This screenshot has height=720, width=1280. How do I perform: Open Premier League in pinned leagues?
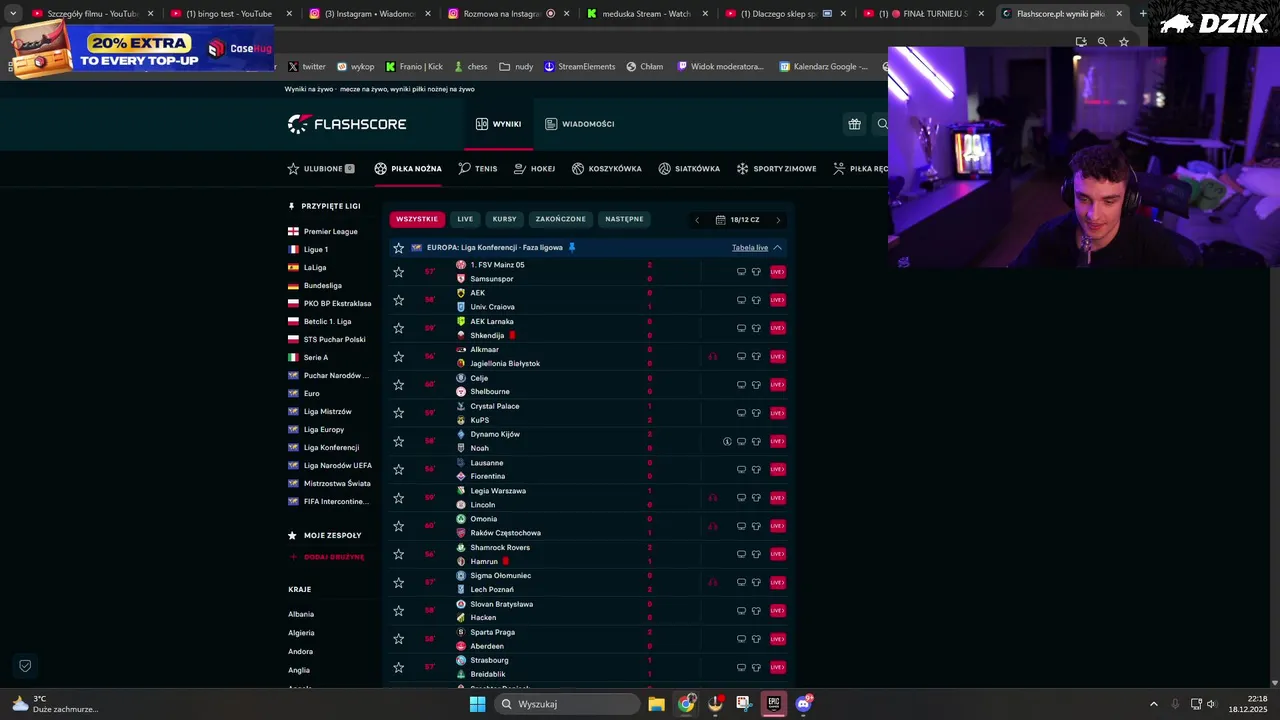[x=330, y=232]
